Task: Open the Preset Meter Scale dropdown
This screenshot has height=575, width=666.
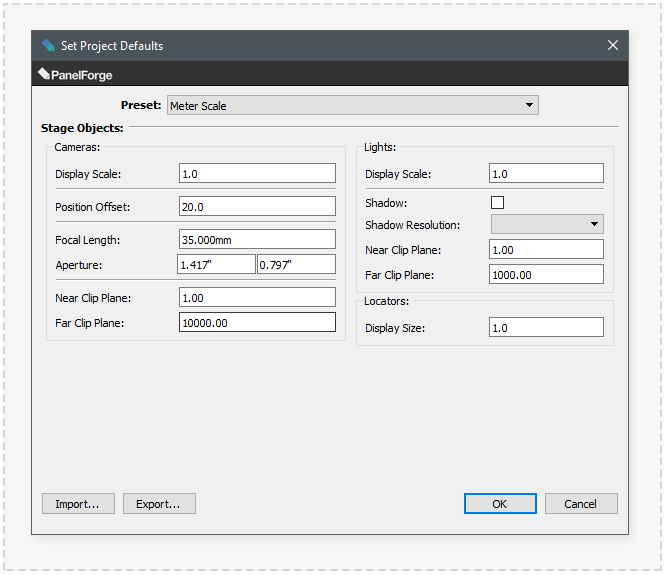Action: click(x=352, y=105)
